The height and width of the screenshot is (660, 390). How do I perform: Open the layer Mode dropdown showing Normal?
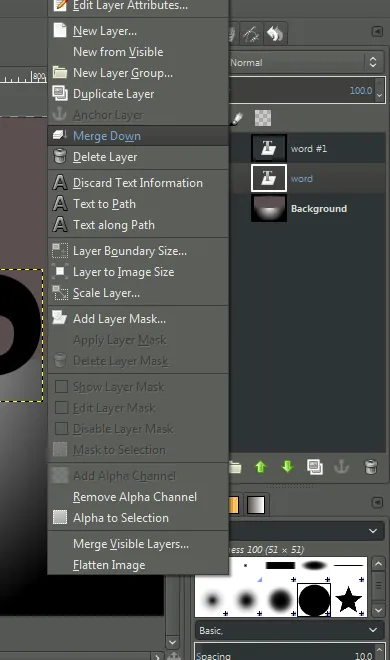[x=306, y=63]
